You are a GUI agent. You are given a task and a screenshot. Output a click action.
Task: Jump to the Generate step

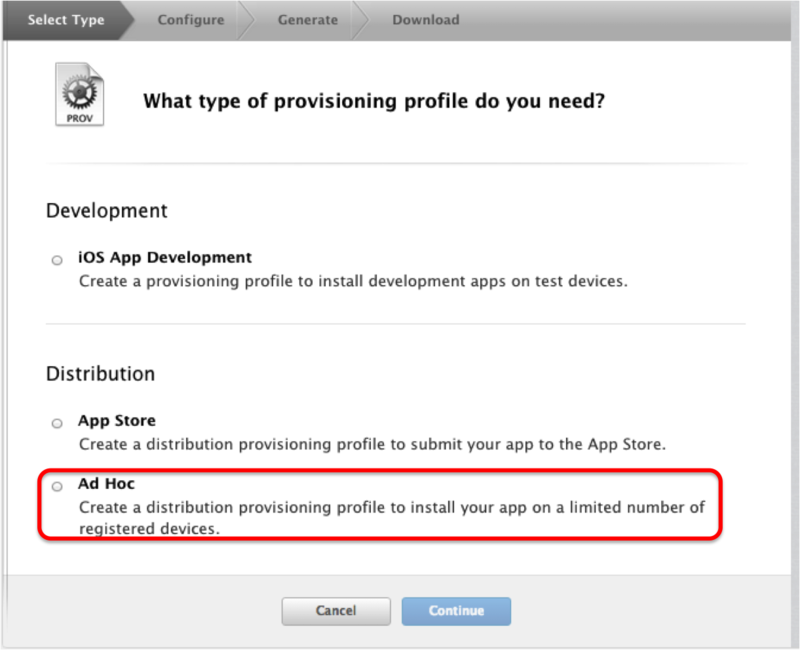point(307,19)
